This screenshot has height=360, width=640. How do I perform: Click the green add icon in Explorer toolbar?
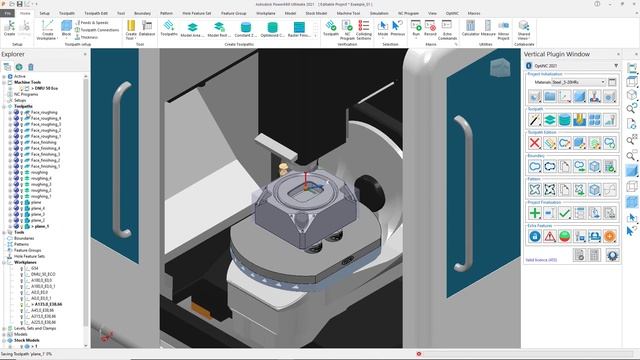point(19,67)
